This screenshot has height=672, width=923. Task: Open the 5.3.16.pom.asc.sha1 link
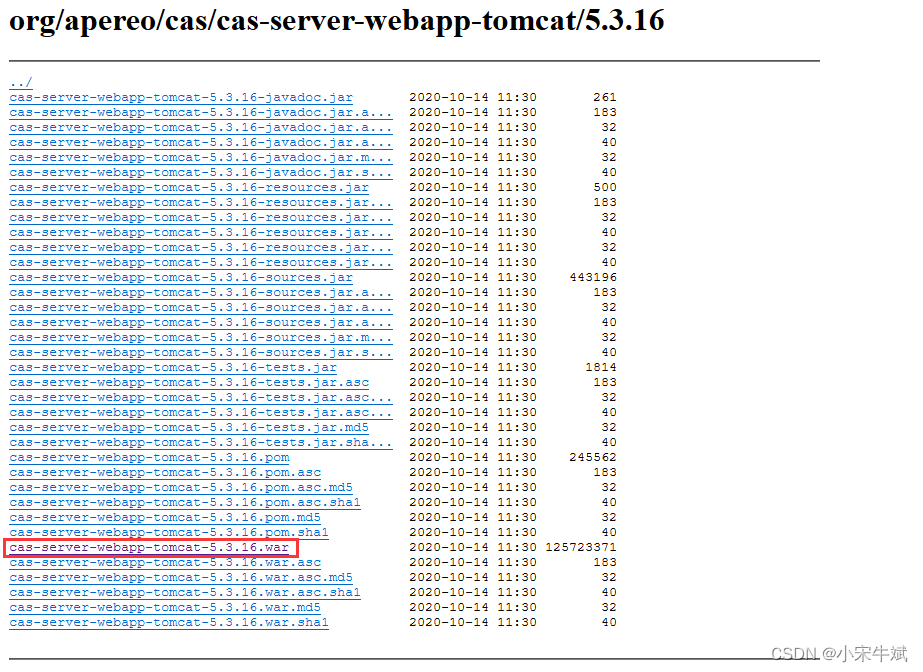pos(185,503)
